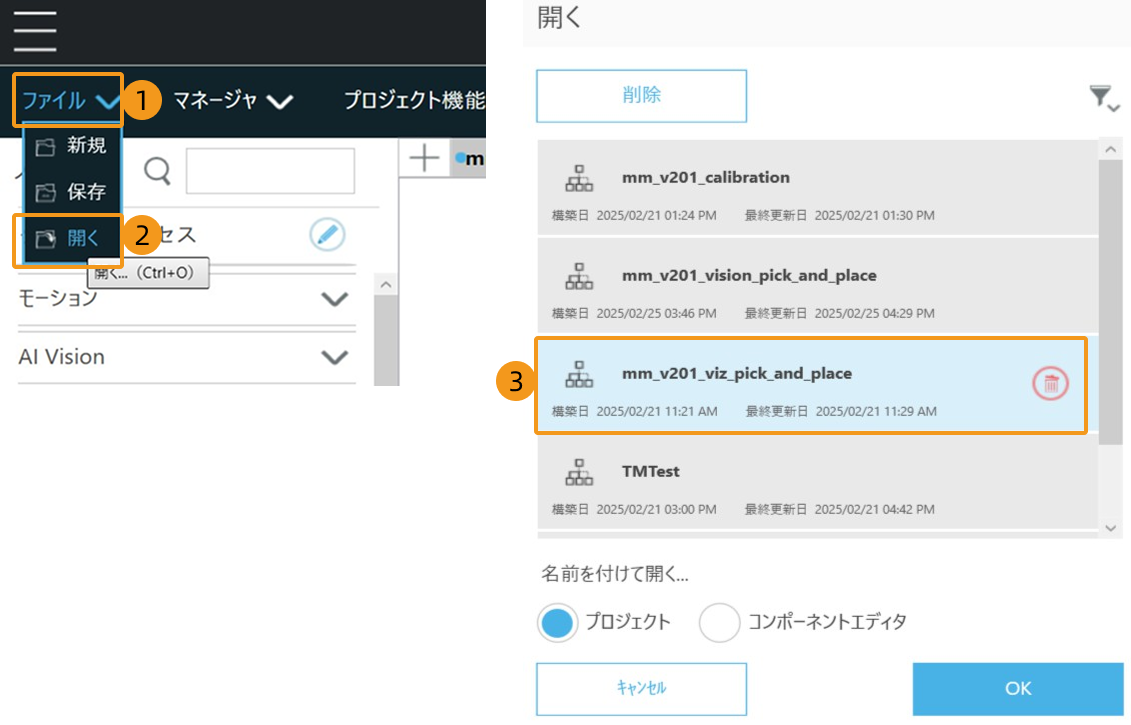Click the search magnifier icon
The width and height of the screenshot is (1131, 725).
(x=158, y=171)
